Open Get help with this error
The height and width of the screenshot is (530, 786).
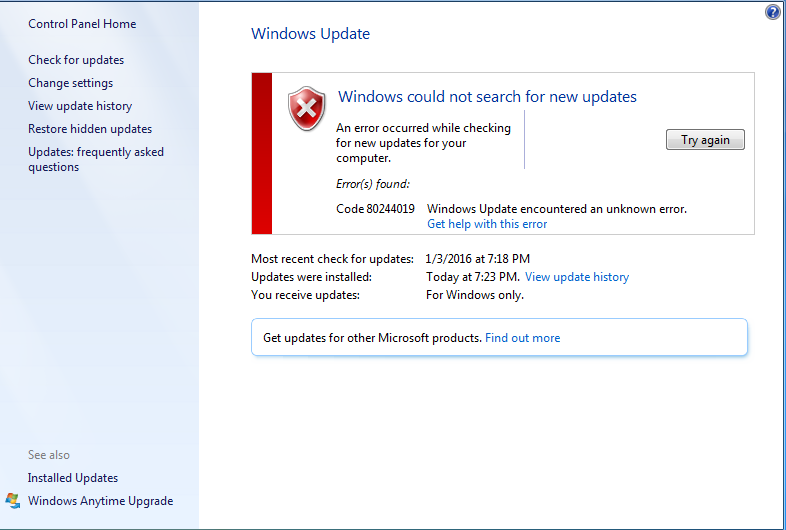tap(487, 224)
